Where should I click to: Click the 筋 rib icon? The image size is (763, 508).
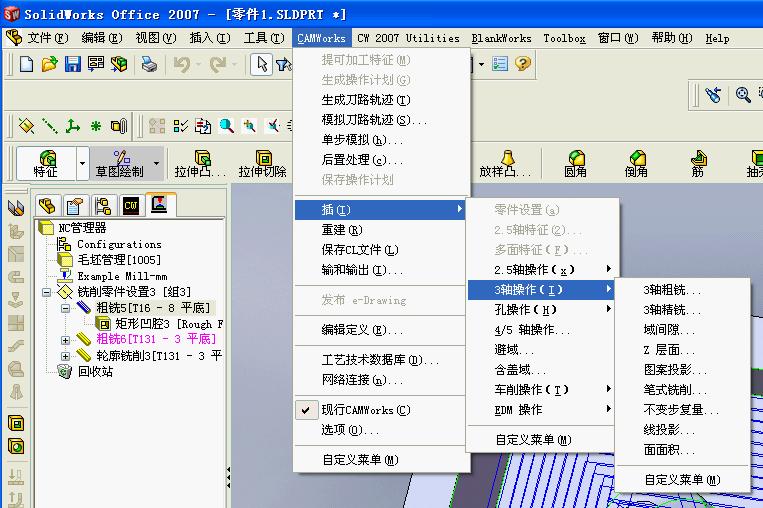point(698,163)
